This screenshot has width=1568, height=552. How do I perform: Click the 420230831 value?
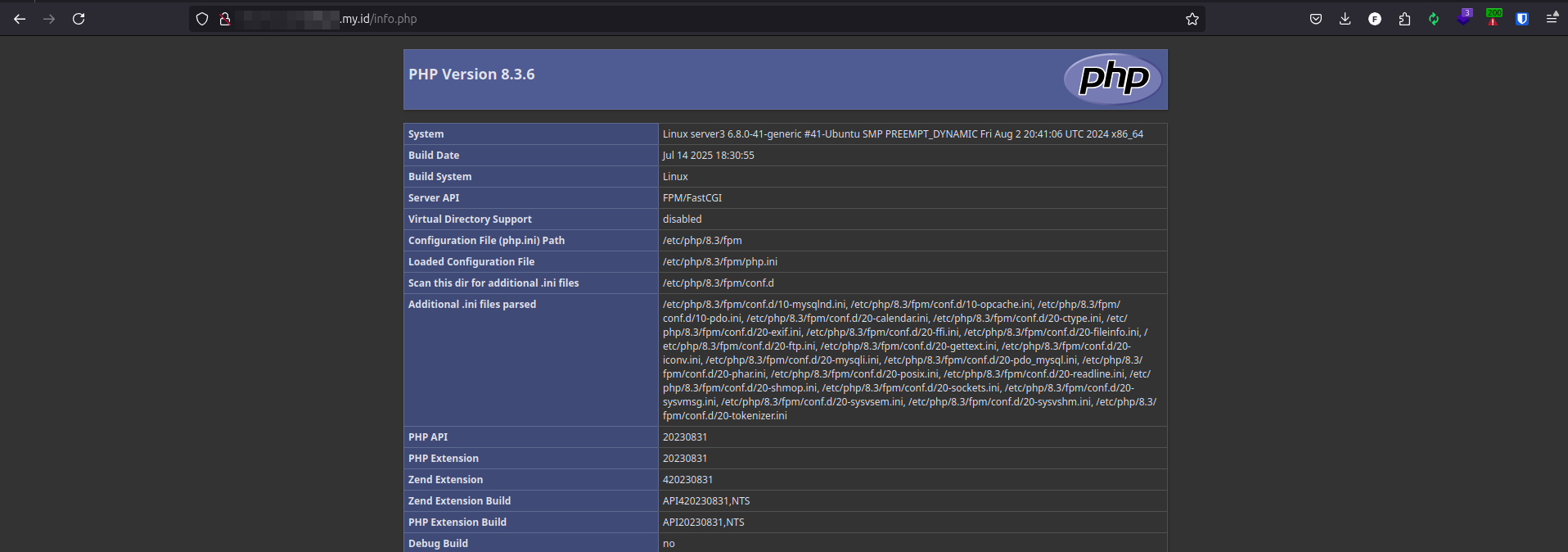click(687, 480)
